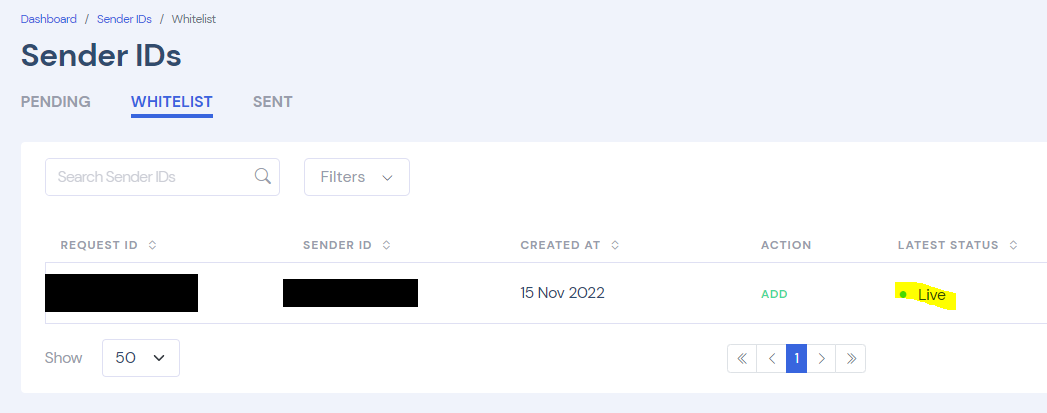
Task: Select page 1 pagination button
Action: pyautogui.click(x=796, y=358)
